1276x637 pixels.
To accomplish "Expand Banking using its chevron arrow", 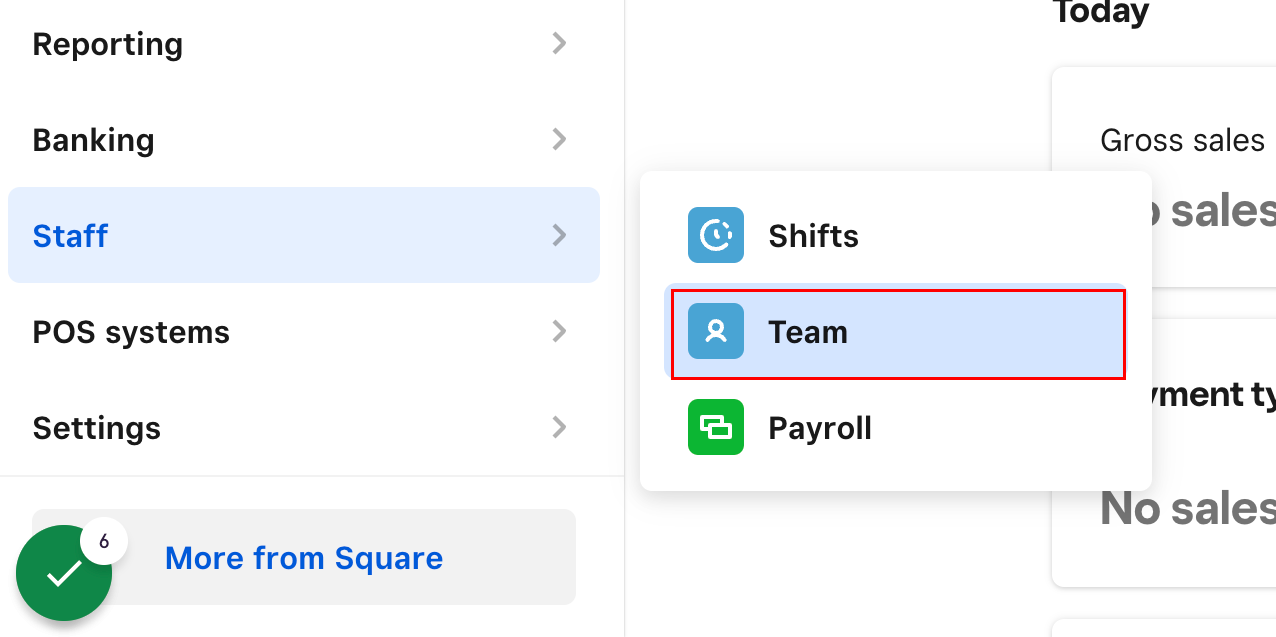I will 560,139.
